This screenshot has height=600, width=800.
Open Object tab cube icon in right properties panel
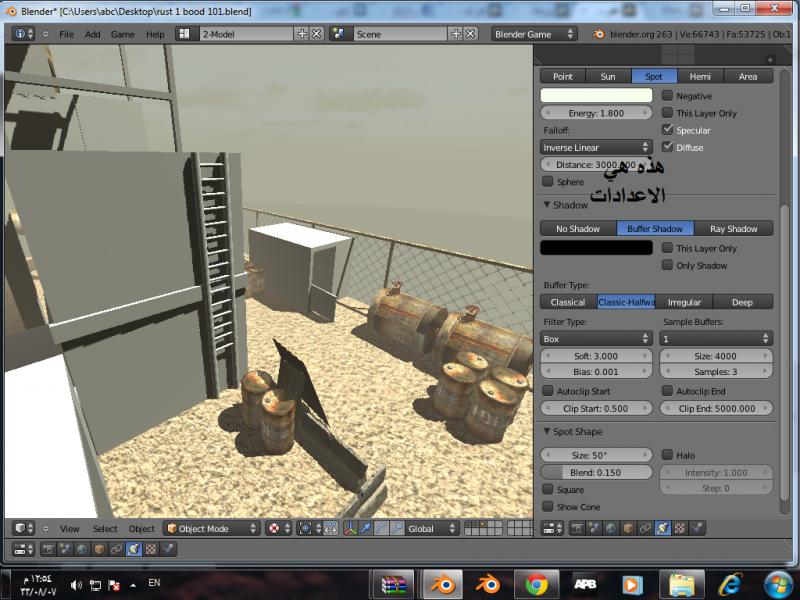tap(628, 528)
